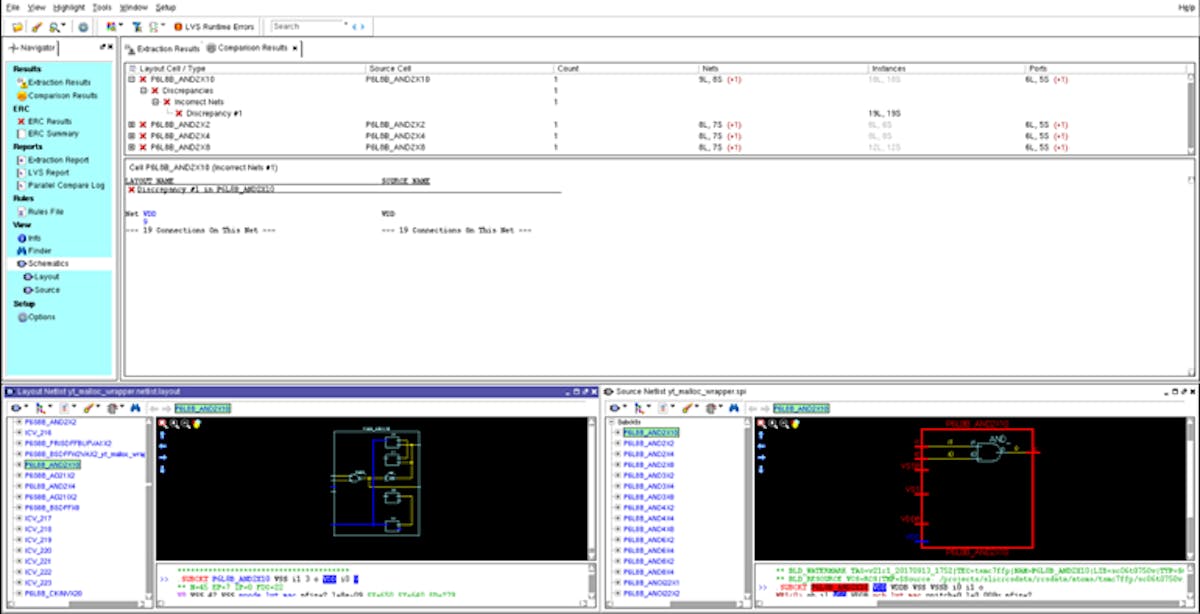Click LVS Runtime Errors toolbar button
This screenshot has height=614, width=1200.
pyautogui.click(x=213, y=27)
